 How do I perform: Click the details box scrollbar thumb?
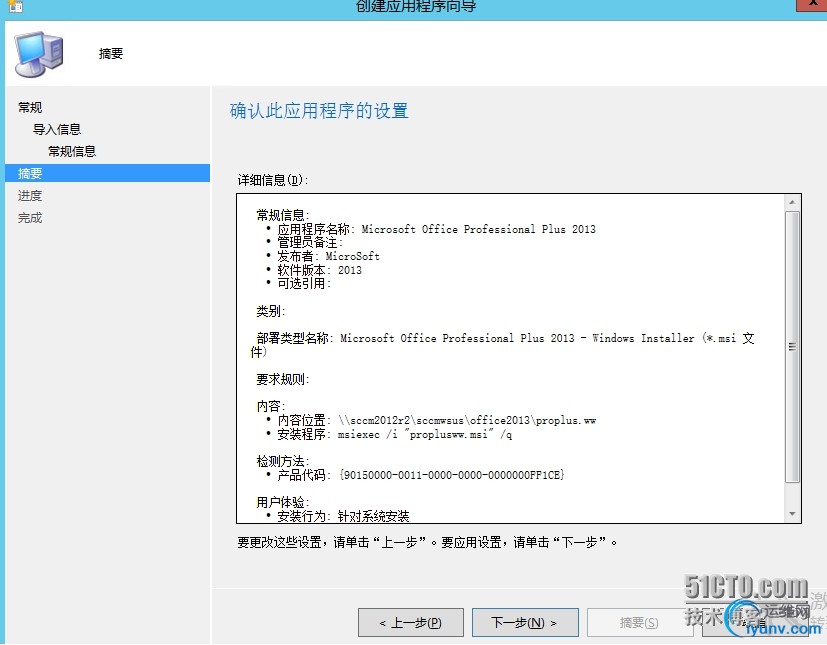792,346
